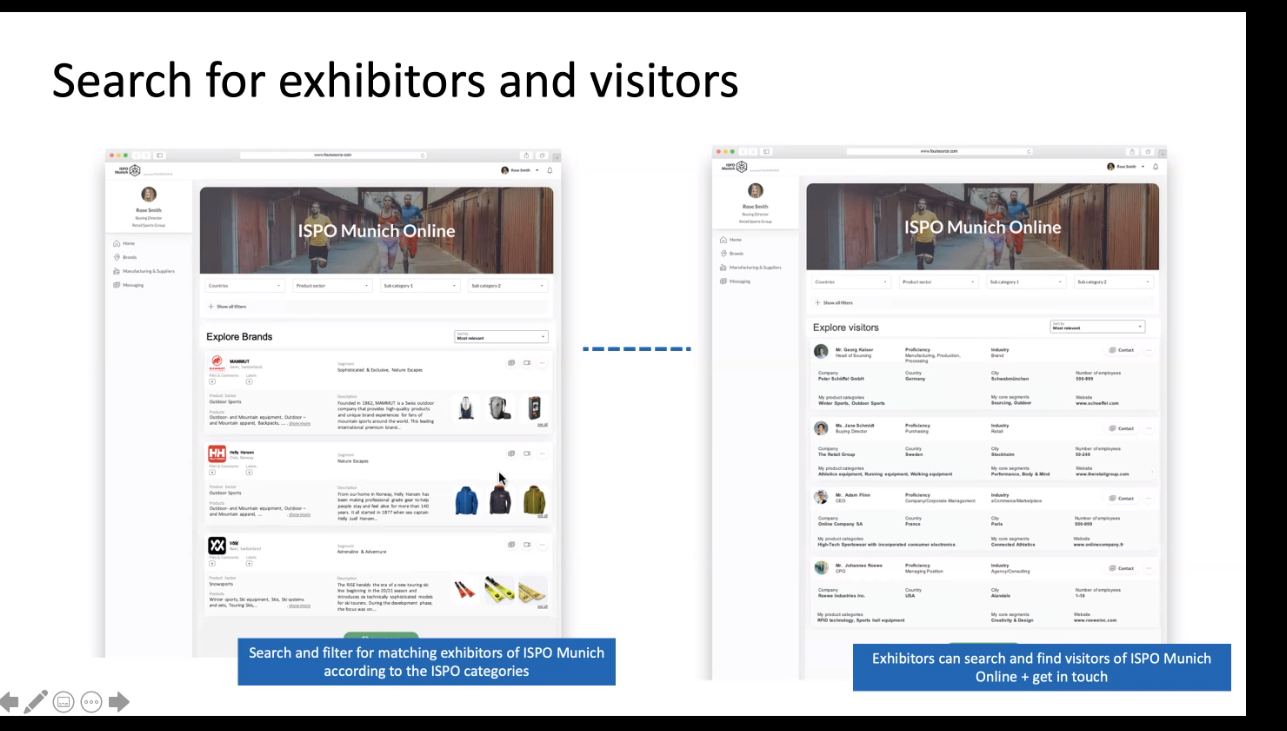Open slideshow more options ellipsis
The height and width of the screenshot is (731, 1287).
pyautogui.click(x=91, y=702)
